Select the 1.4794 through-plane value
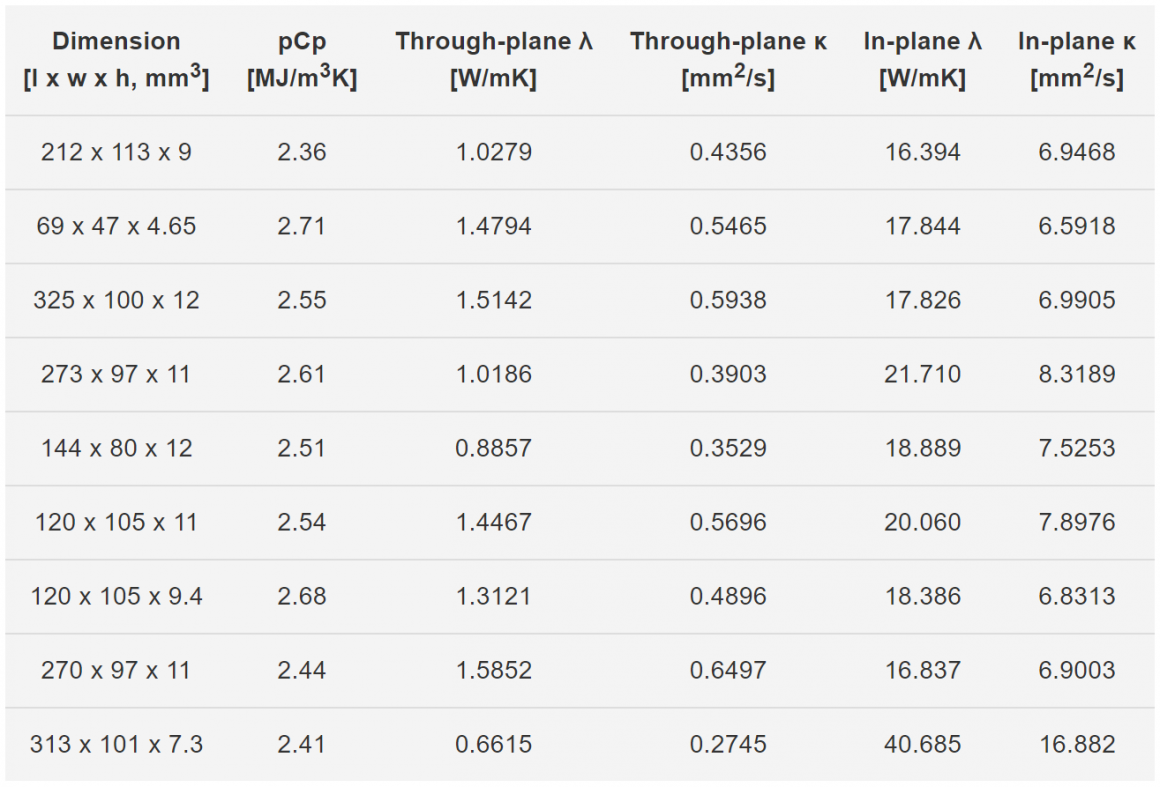The image size is (1160, 787). 493,226
